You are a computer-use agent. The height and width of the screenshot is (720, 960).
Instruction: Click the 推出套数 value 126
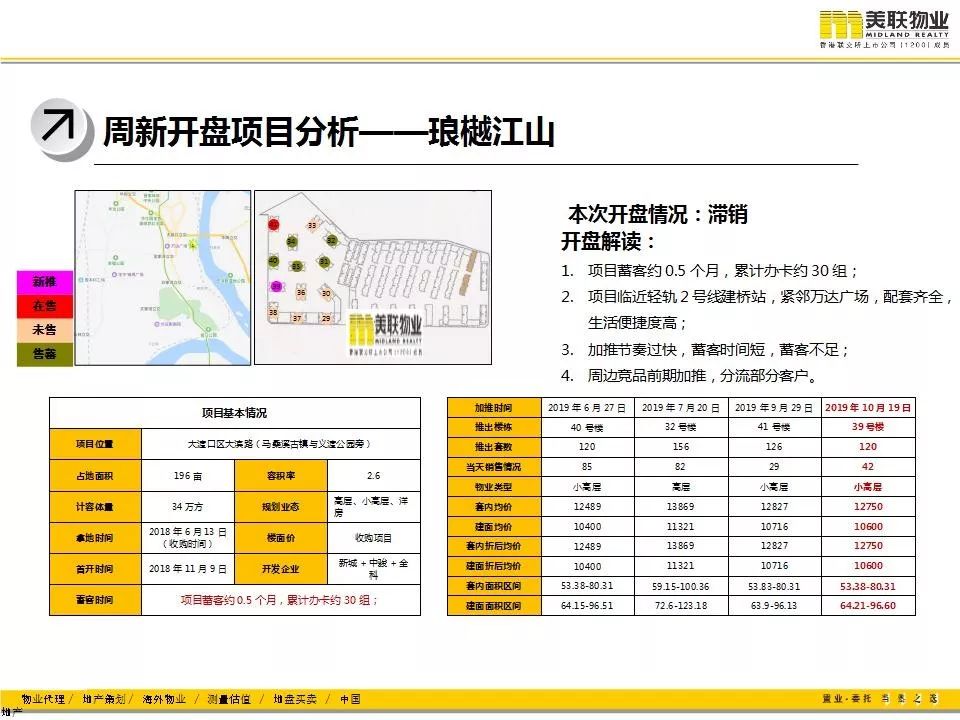click(x=774, y=447)
